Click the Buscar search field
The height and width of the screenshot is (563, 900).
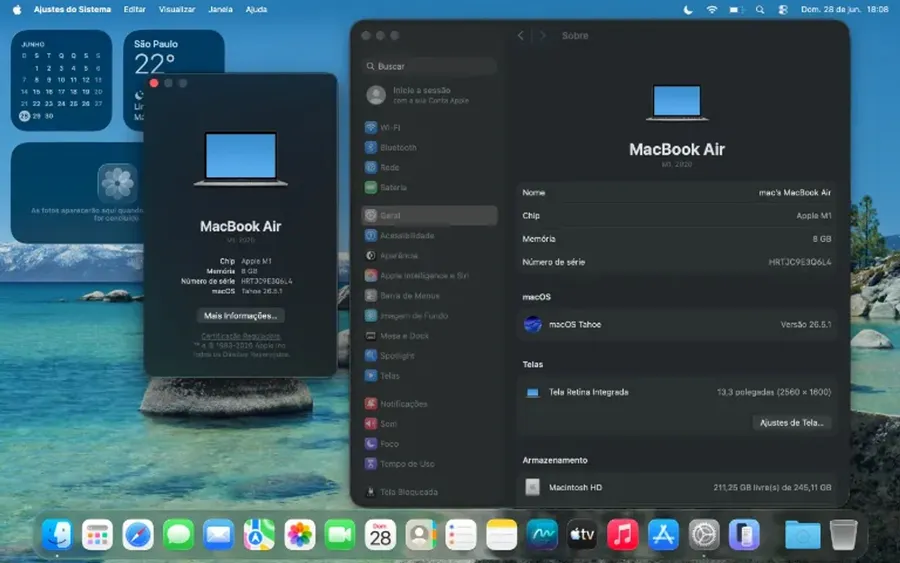point(429,66)
